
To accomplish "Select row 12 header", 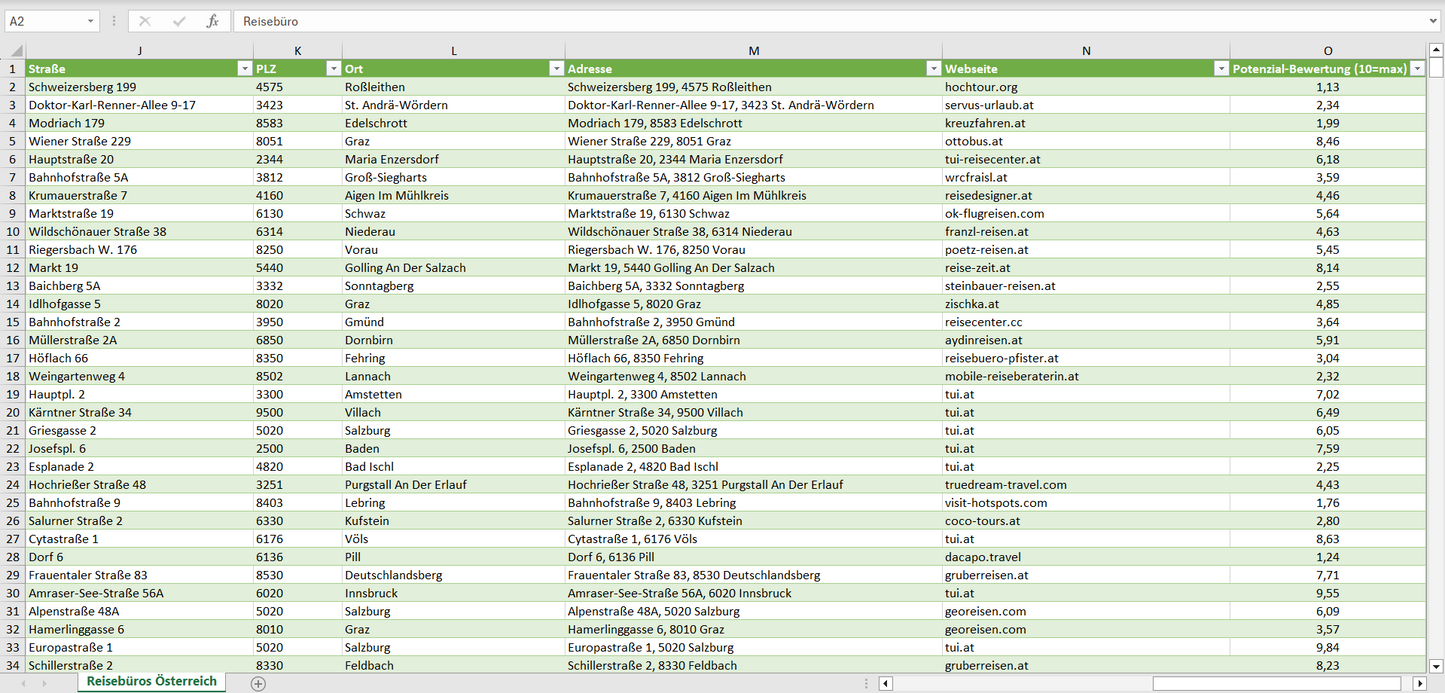I will click(x=13, y=268).
